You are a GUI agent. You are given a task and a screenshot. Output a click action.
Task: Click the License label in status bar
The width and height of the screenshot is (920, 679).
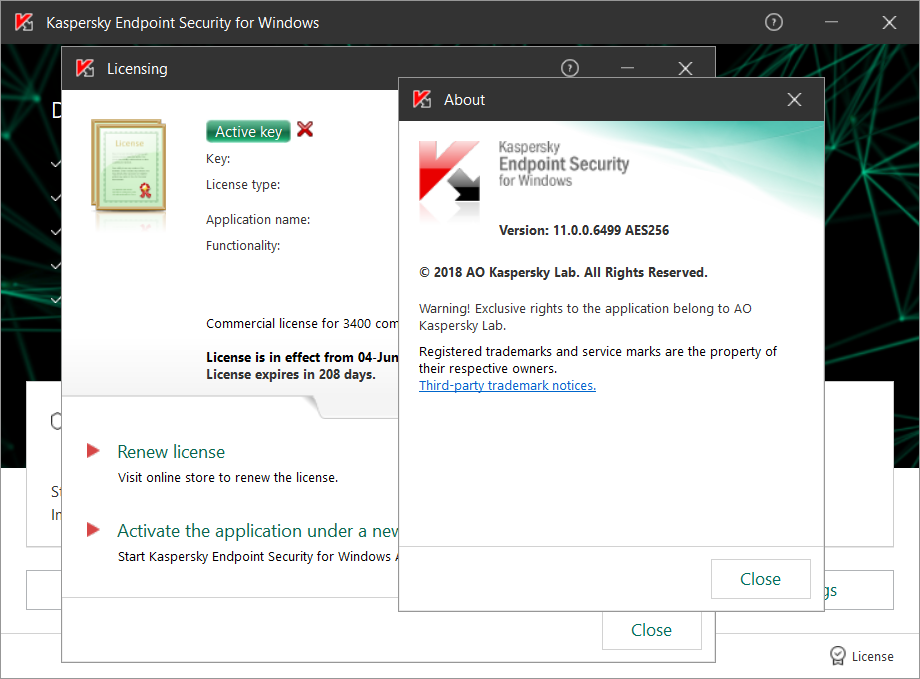click(872, 656)
